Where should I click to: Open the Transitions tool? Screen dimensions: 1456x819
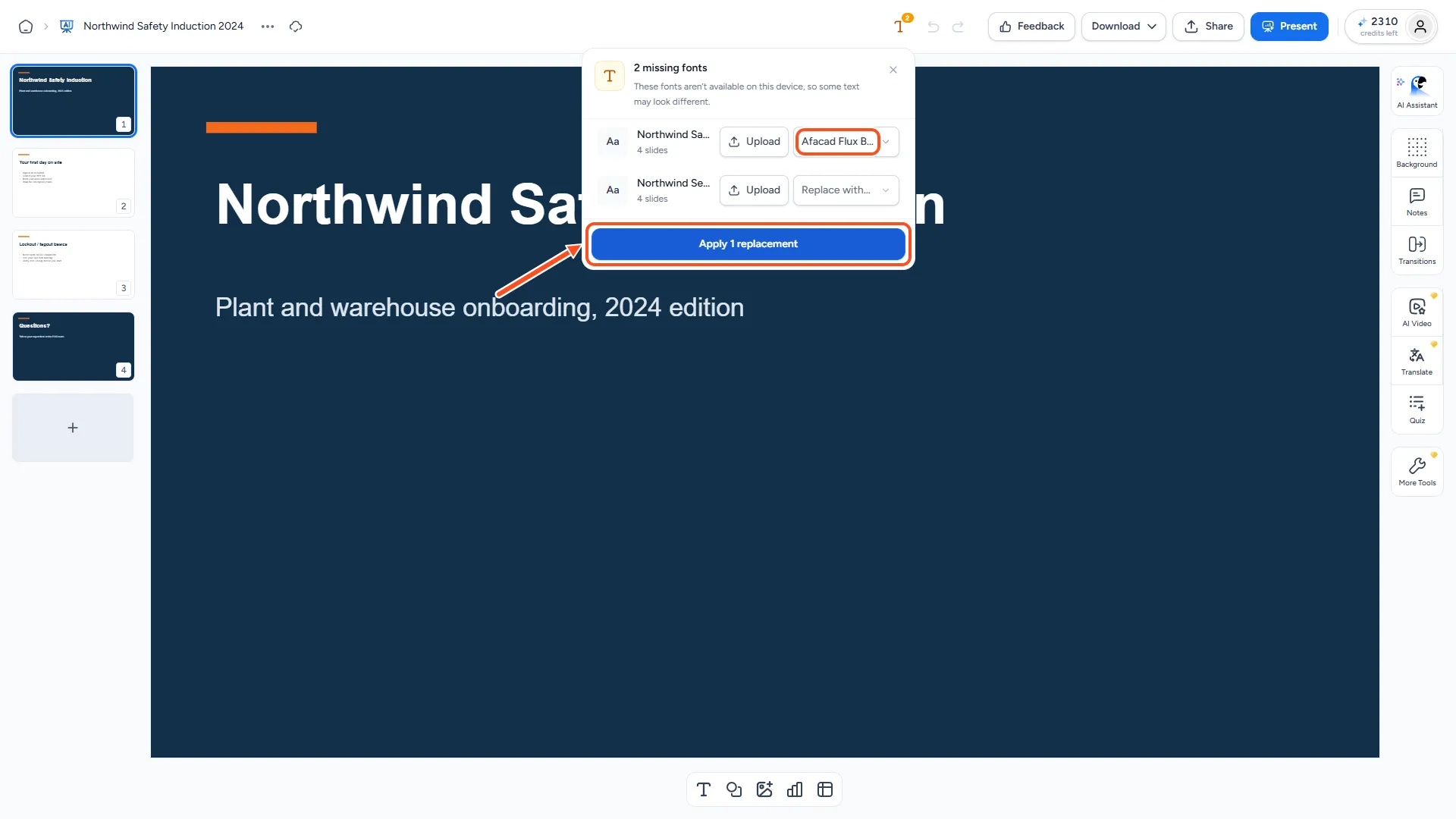(x=1417, y=250)
